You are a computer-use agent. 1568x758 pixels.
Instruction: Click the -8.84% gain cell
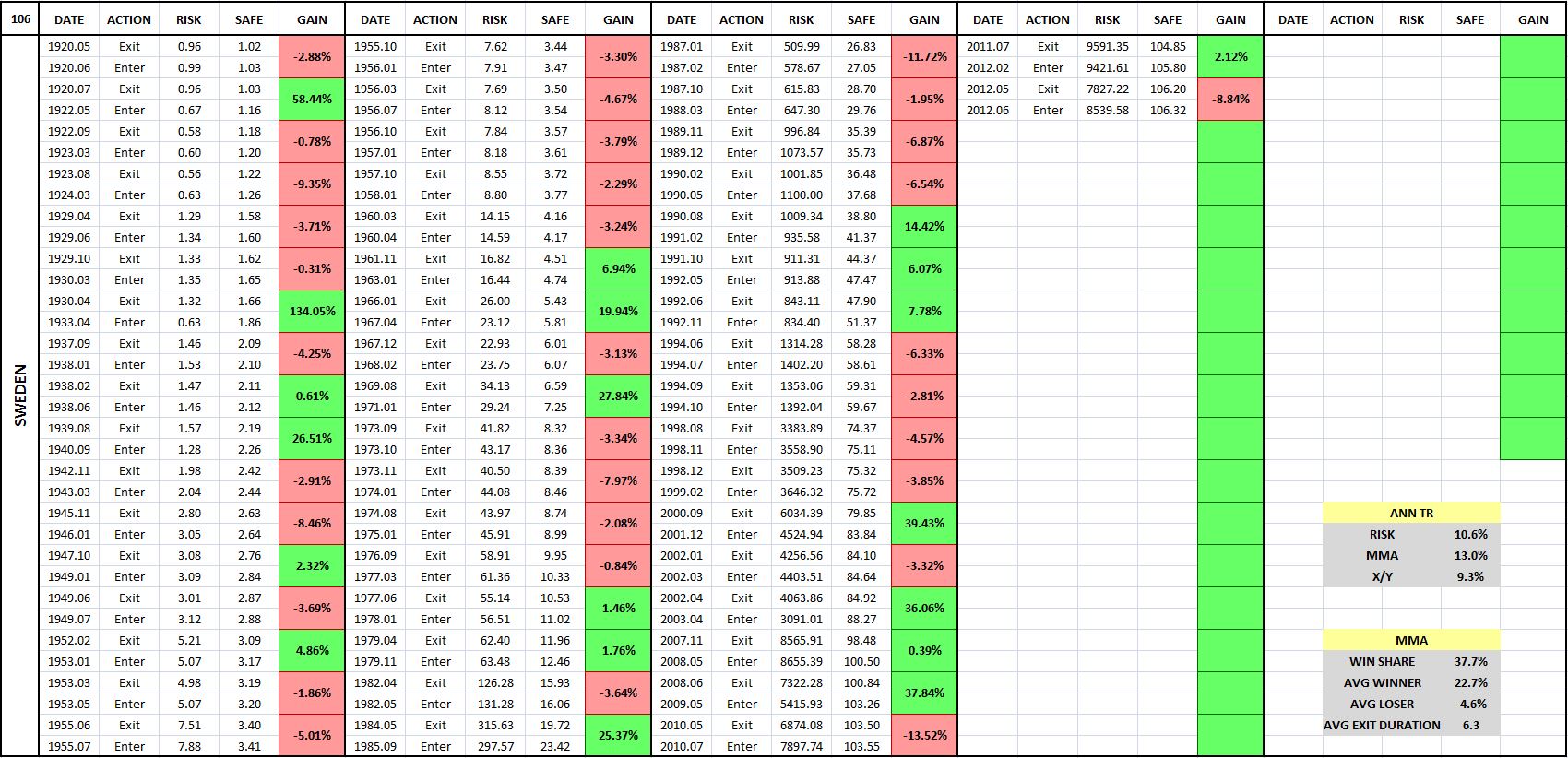click(x=1230, y=100)
